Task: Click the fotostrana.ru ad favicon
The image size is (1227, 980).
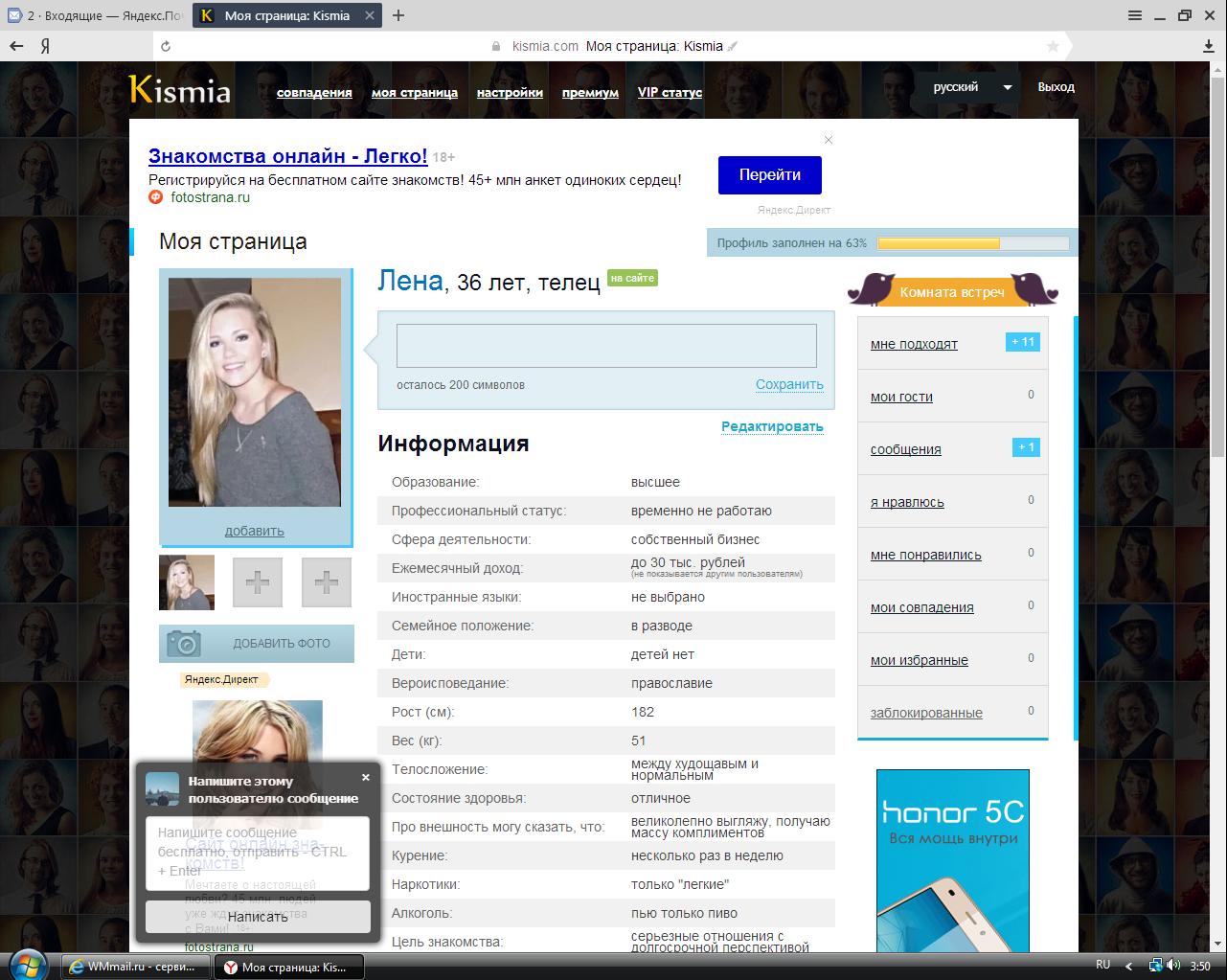Action: click(156, 197)
